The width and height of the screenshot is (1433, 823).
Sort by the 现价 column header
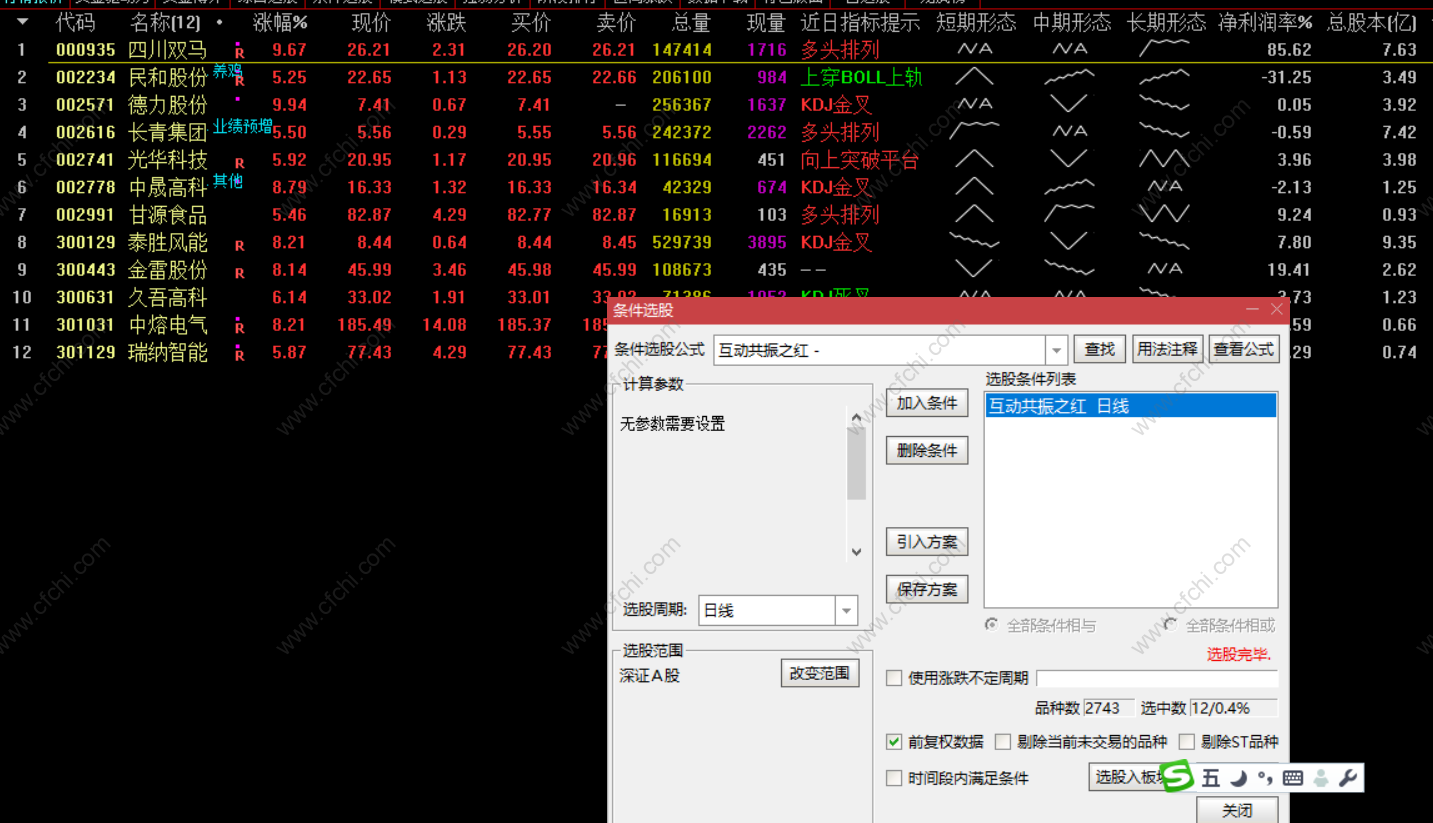(x=371, y=22)
